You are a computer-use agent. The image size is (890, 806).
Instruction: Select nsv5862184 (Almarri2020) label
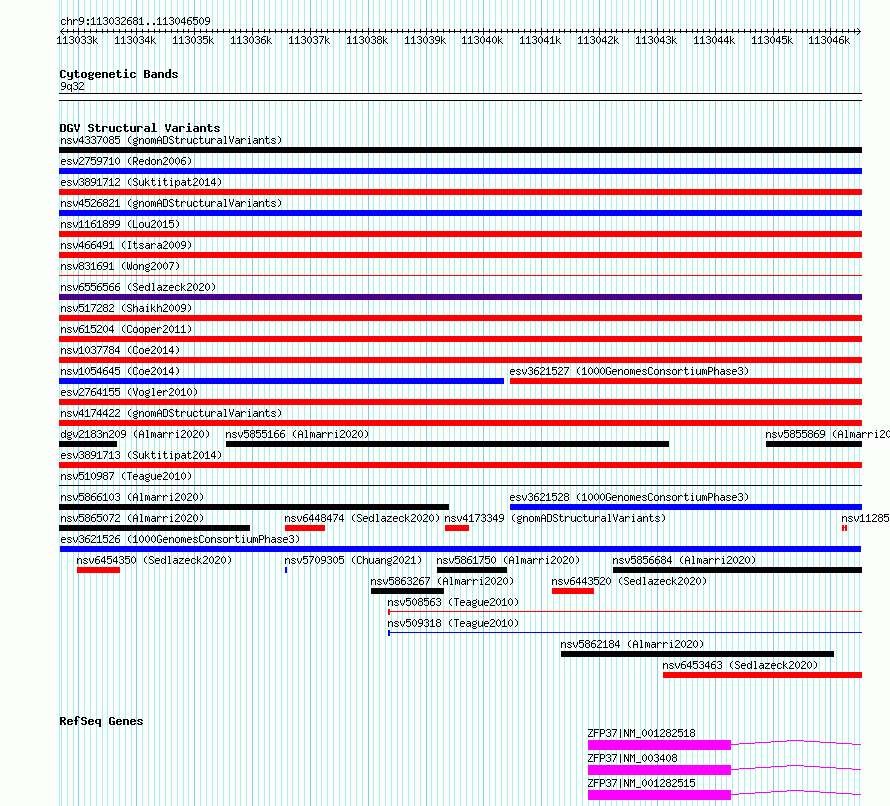(632, 644)
